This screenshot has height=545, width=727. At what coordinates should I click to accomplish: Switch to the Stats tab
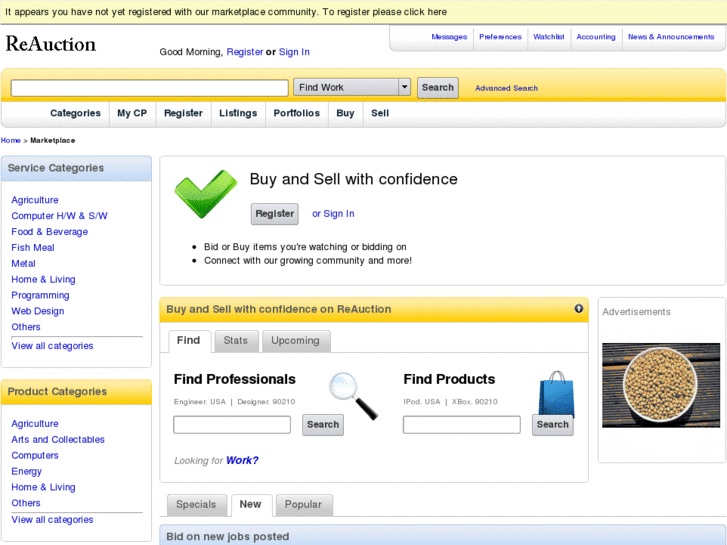pos(236,341)
